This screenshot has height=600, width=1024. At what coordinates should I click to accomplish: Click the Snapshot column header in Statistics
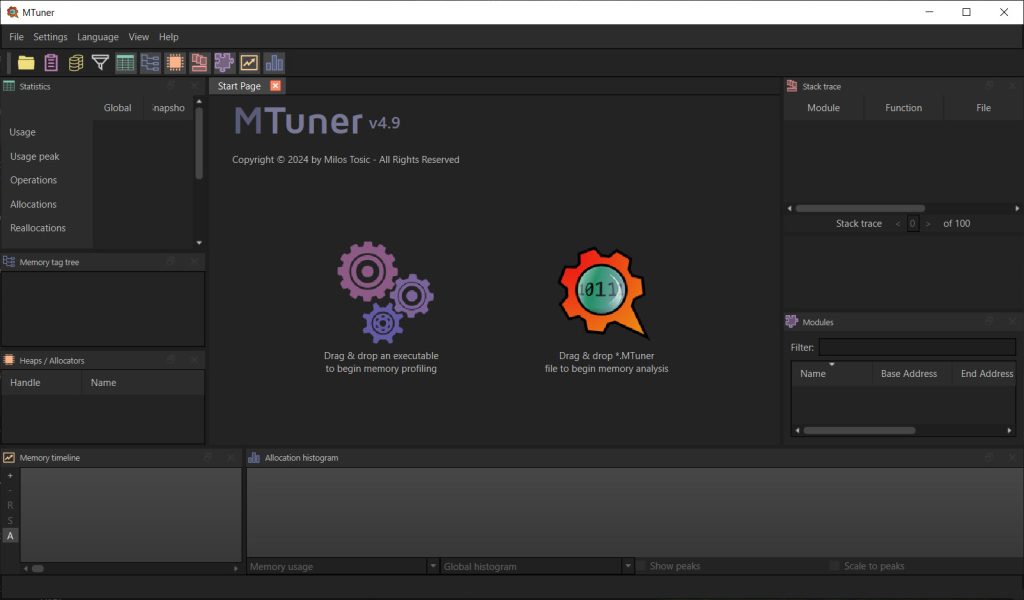click(168, 108)
